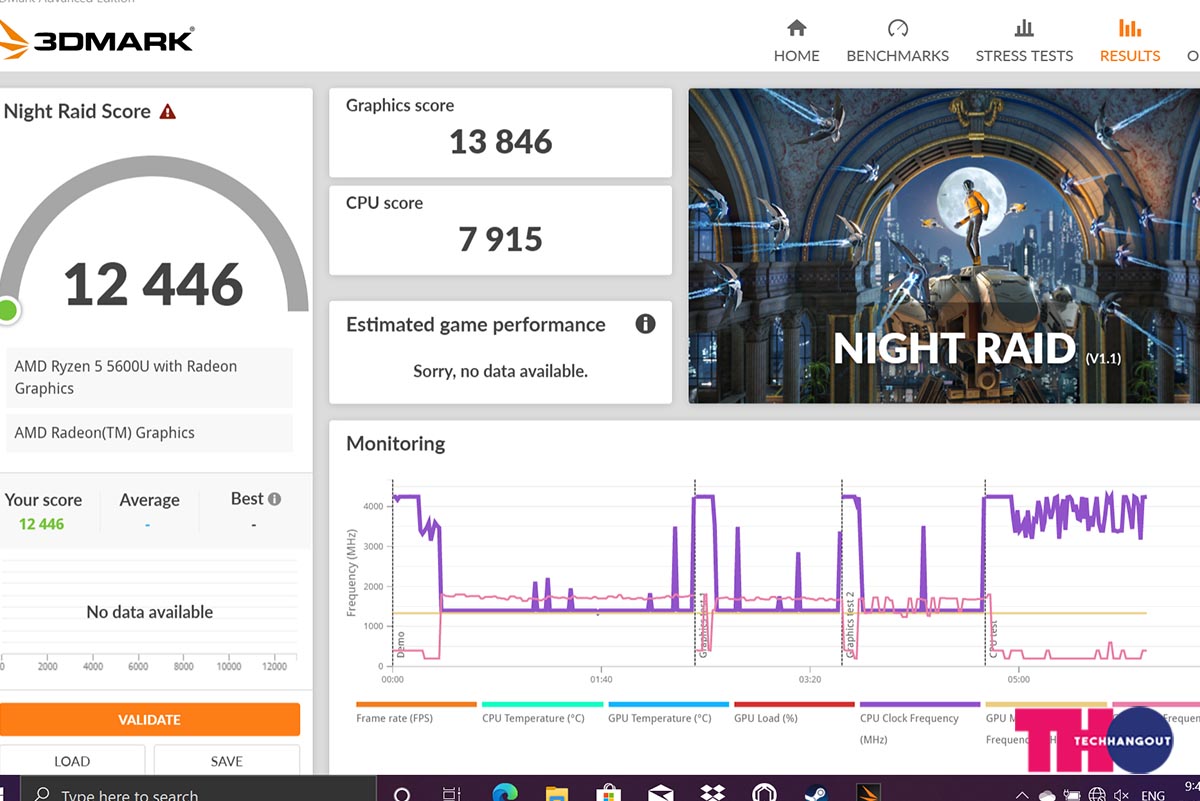Click the 3DMark logo

(97, 40)
